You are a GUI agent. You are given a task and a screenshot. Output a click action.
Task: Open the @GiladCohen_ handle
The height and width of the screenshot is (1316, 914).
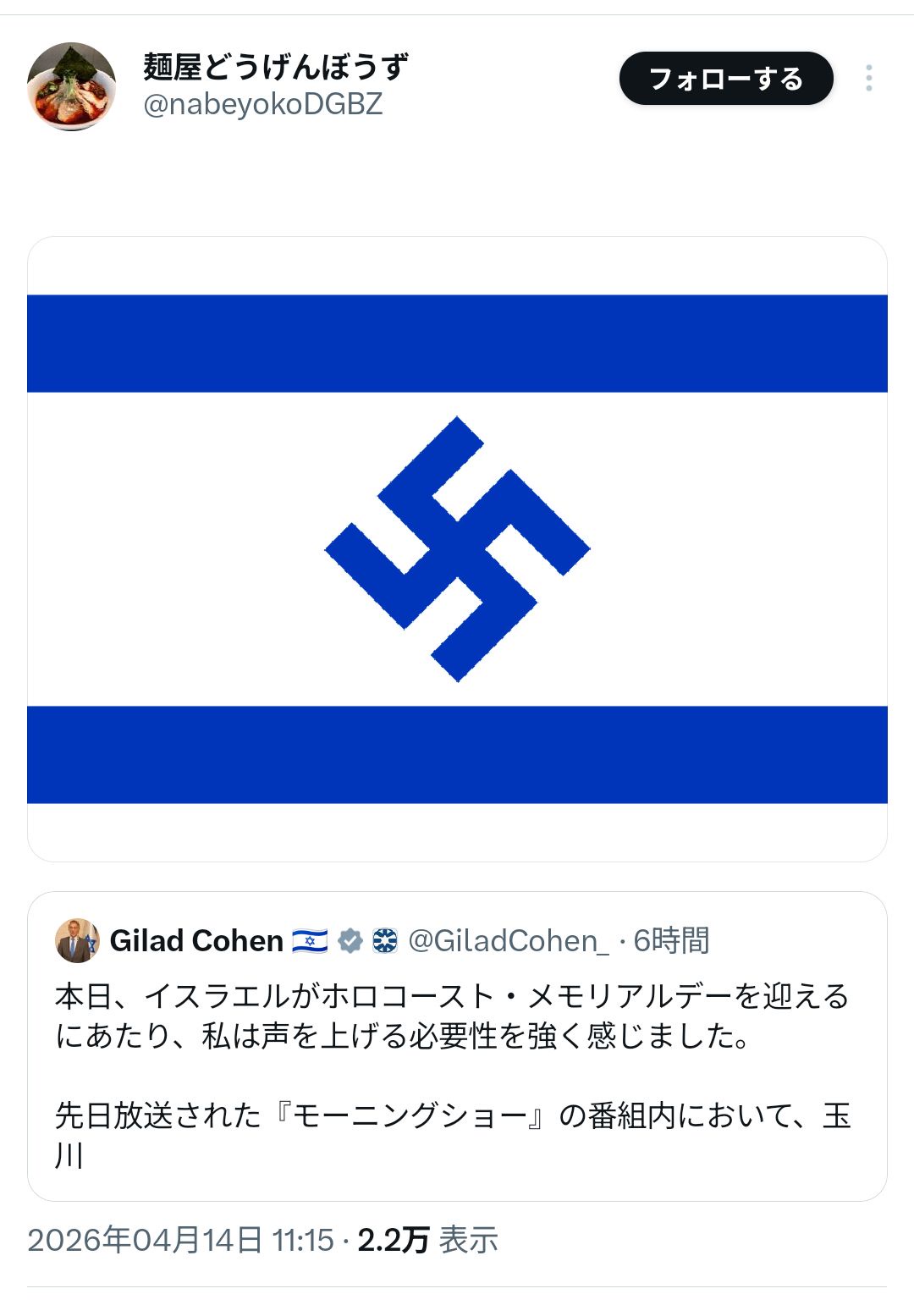point(508,940)
